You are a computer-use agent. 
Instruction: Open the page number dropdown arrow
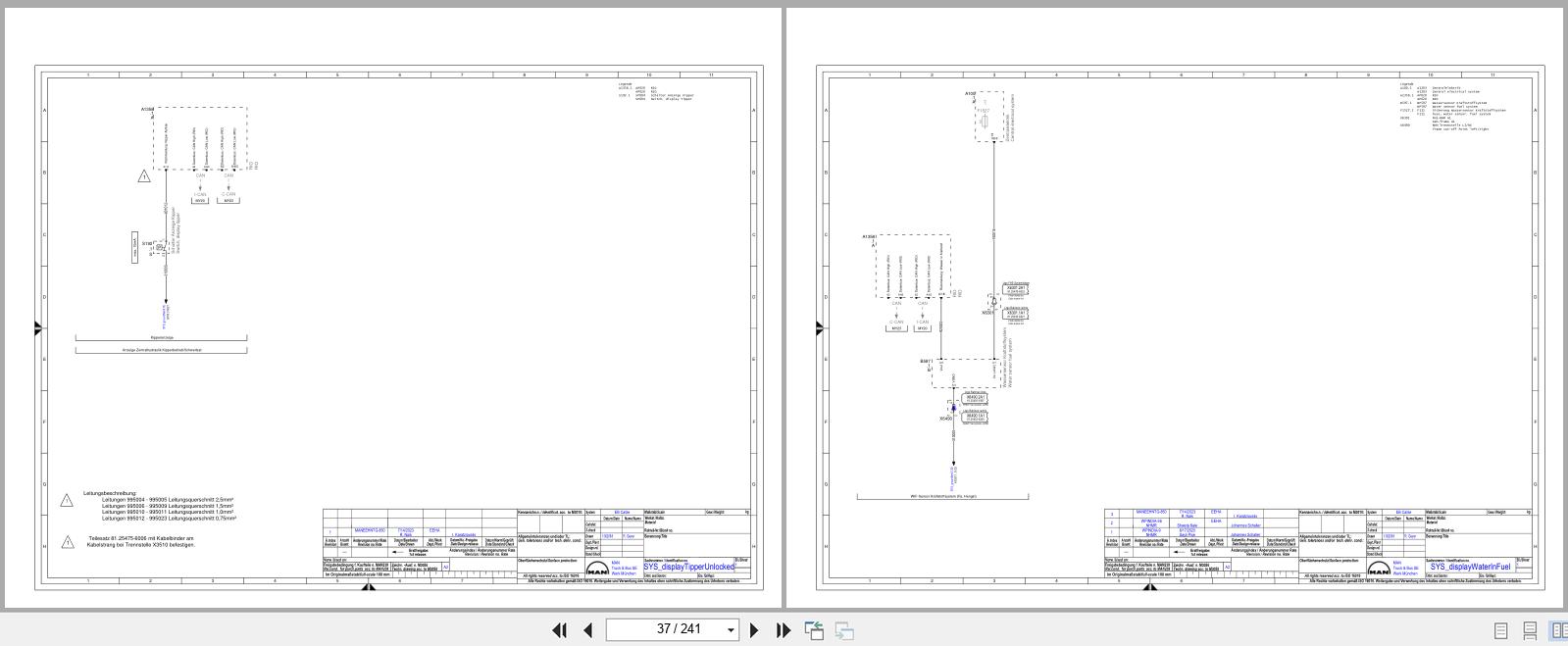[x=731, y=630]
